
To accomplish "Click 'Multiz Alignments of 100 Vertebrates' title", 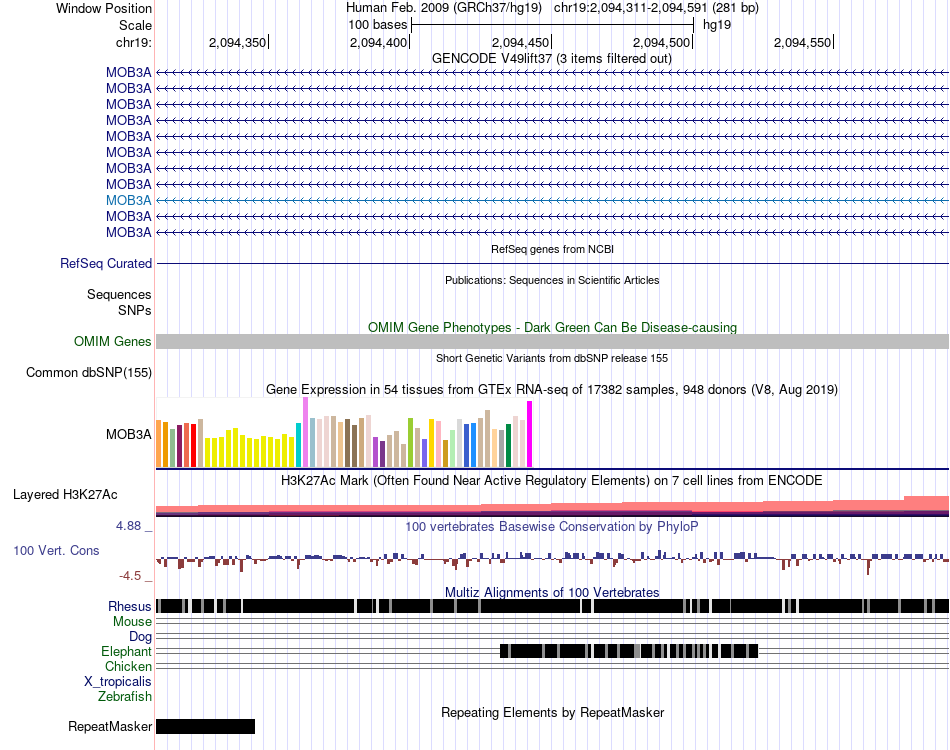I will pyautogui.click(x=552, y=592).
